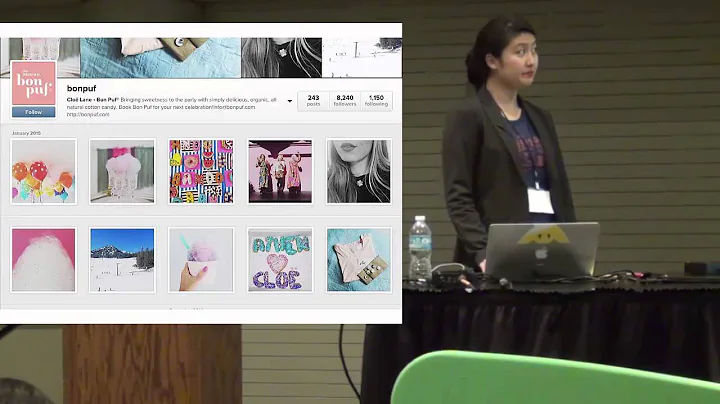Click the snowy white header banner image
The image size is (720, 404).
pyautogui.click(x=362, y=57)
